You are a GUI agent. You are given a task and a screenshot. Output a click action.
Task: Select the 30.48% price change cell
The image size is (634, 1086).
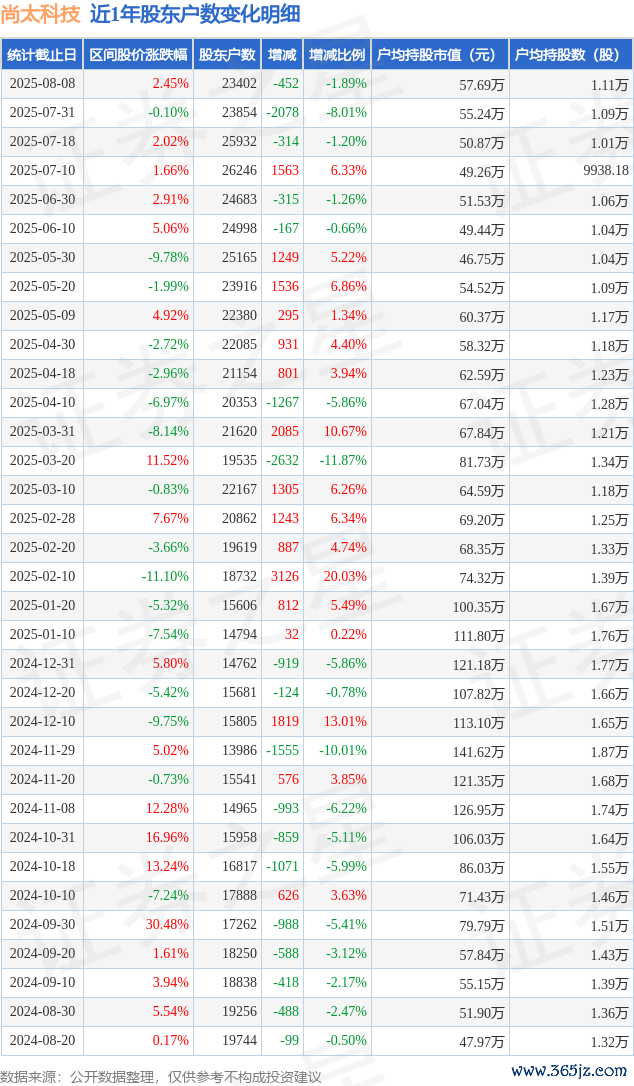(x=167, y=925)
